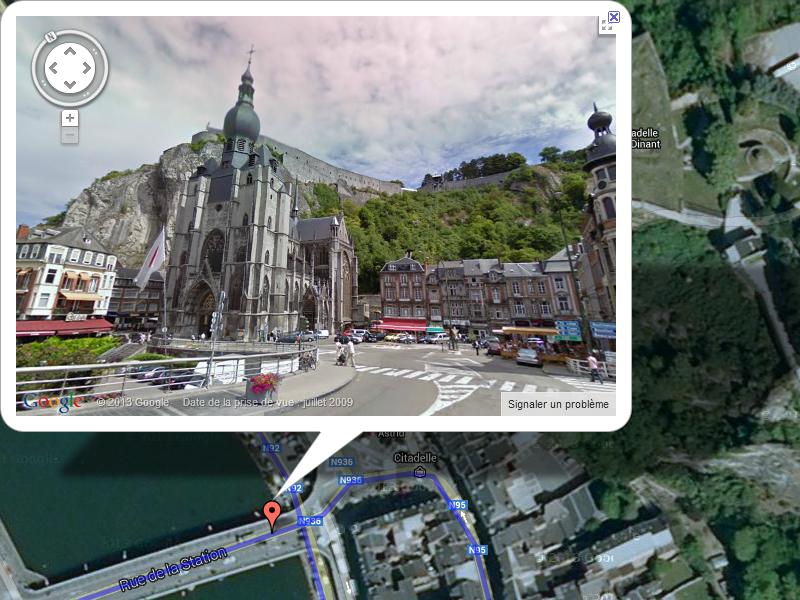The image size is (800, 600).
Task: Rotate Street View right with the right arrow
Action: pos(87,69)
